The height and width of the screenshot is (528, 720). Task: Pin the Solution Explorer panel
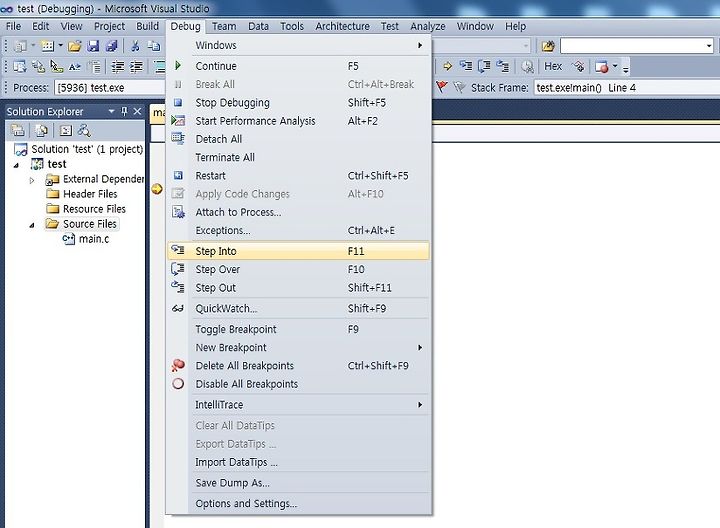[124, 111]
